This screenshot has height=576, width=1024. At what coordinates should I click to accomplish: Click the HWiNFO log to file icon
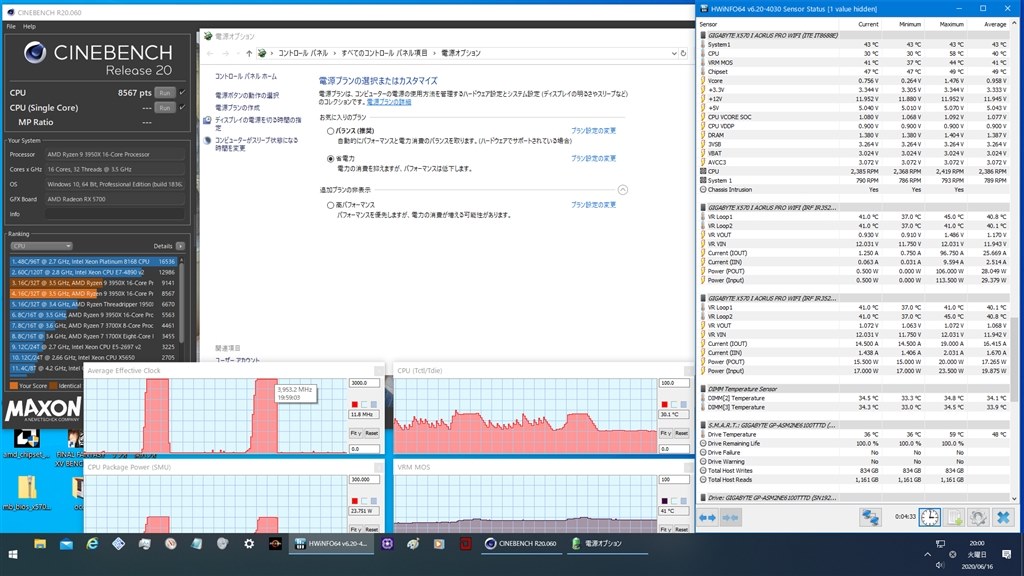955,518
